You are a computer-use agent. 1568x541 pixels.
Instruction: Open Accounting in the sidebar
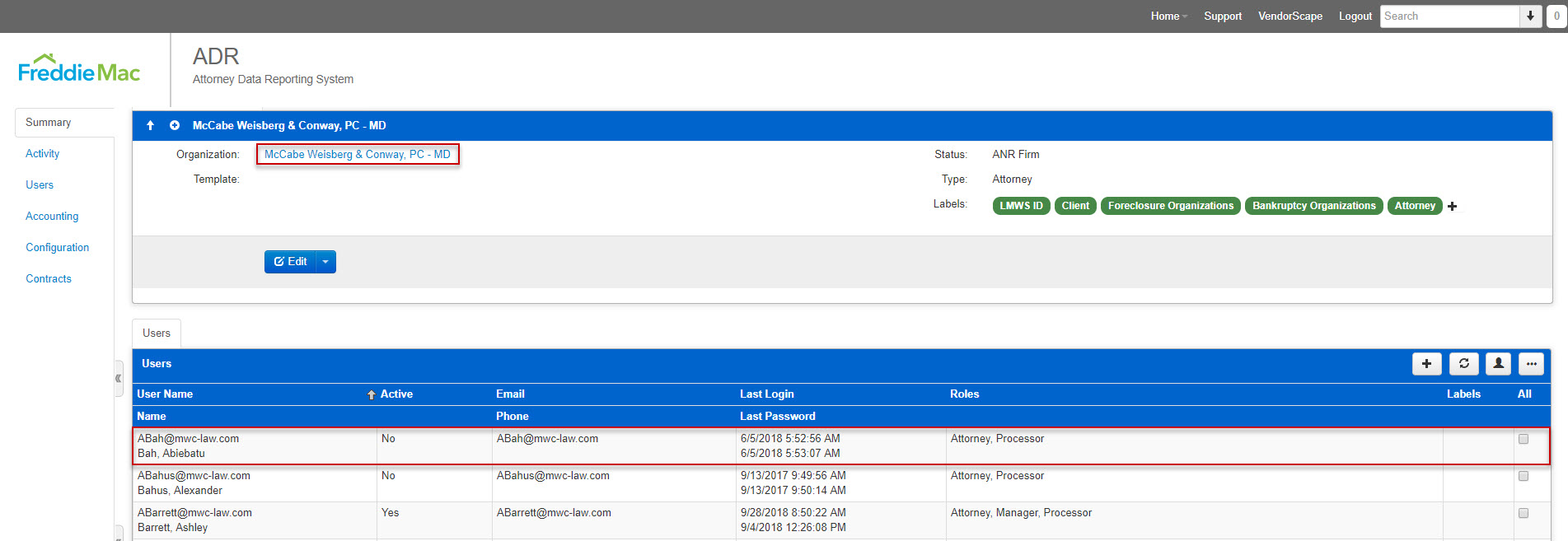point(52,216)
